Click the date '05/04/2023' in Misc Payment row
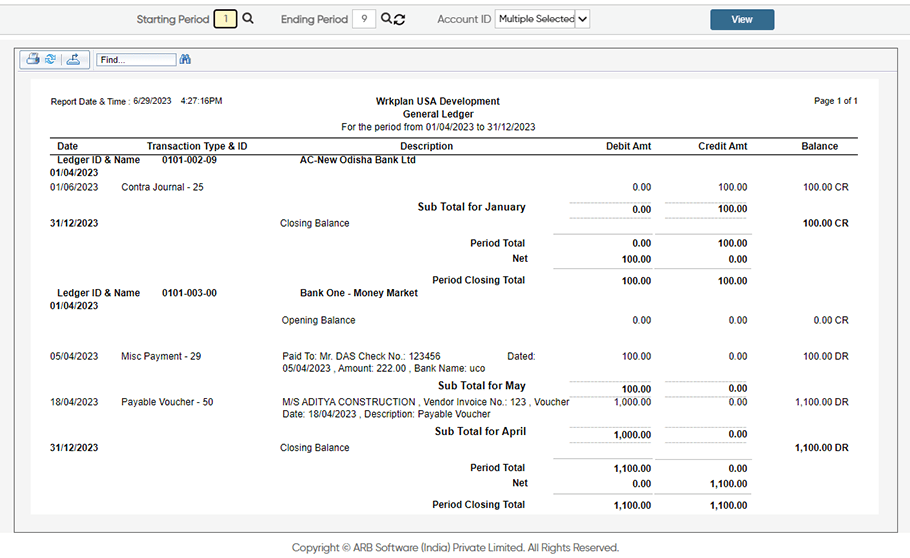Screen dimensions: 910x558 [x=74, y=356]
